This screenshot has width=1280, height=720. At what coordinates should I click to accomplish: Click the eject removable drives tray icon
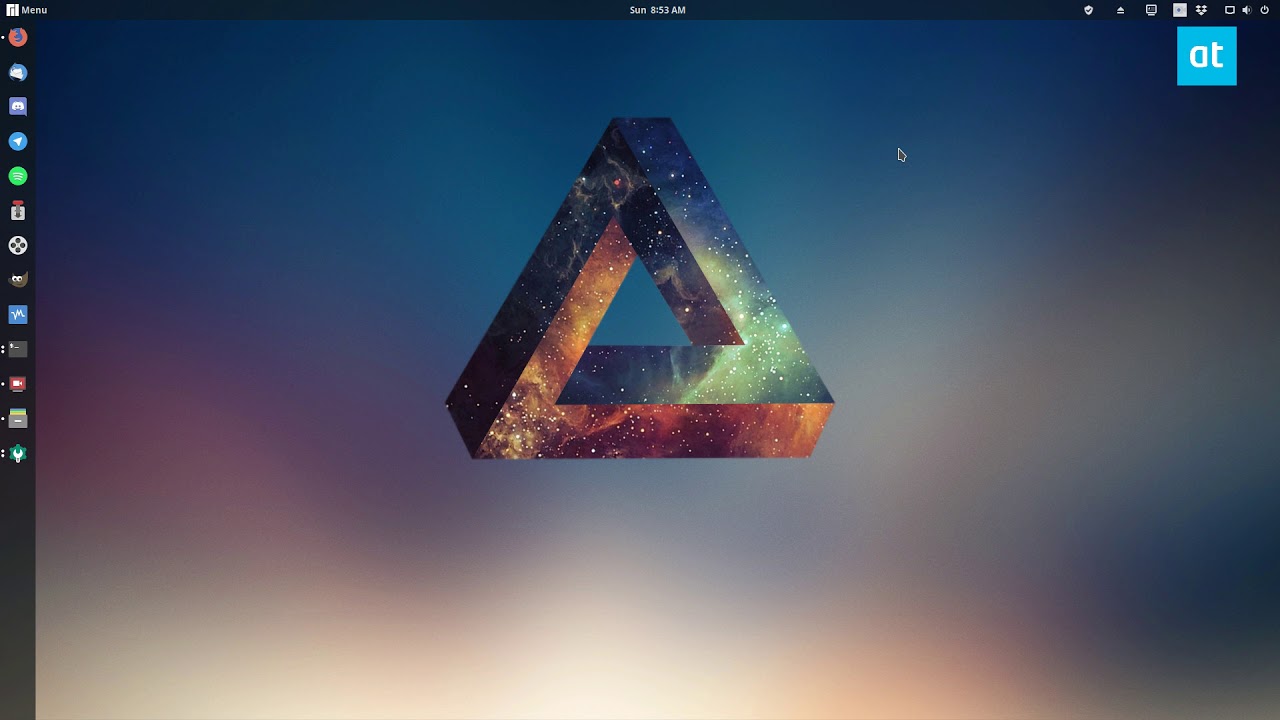pos(1120,10)
